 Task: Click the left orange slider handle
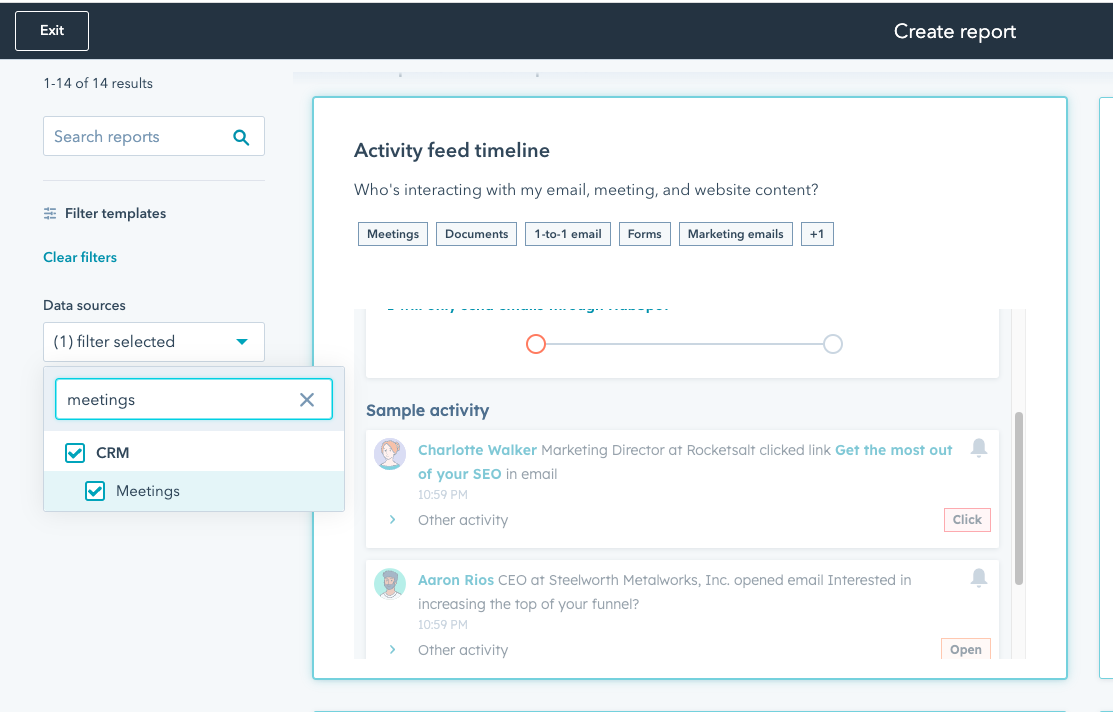(x=536, y=344)
